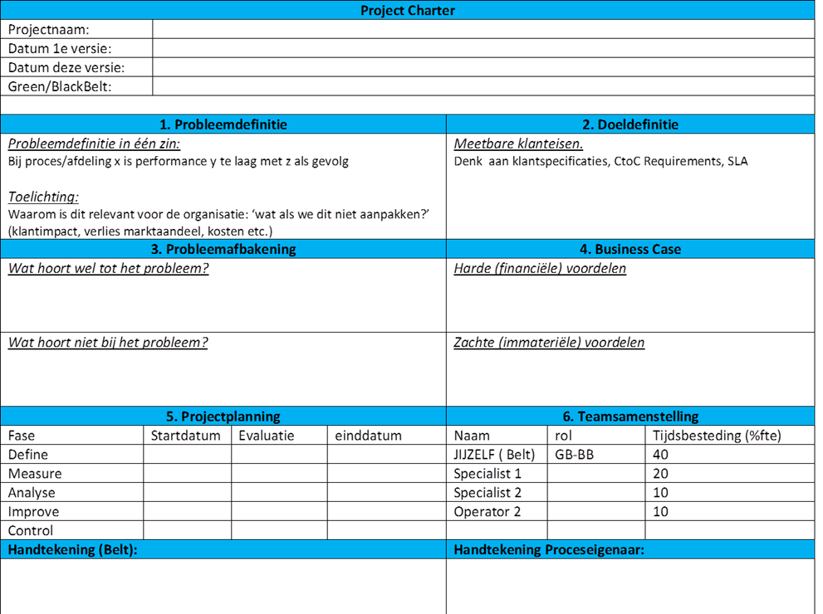The width and height of the screenshot is (823, 614).
Task: Select the GB-BB role cell
Action: [596, 454]
